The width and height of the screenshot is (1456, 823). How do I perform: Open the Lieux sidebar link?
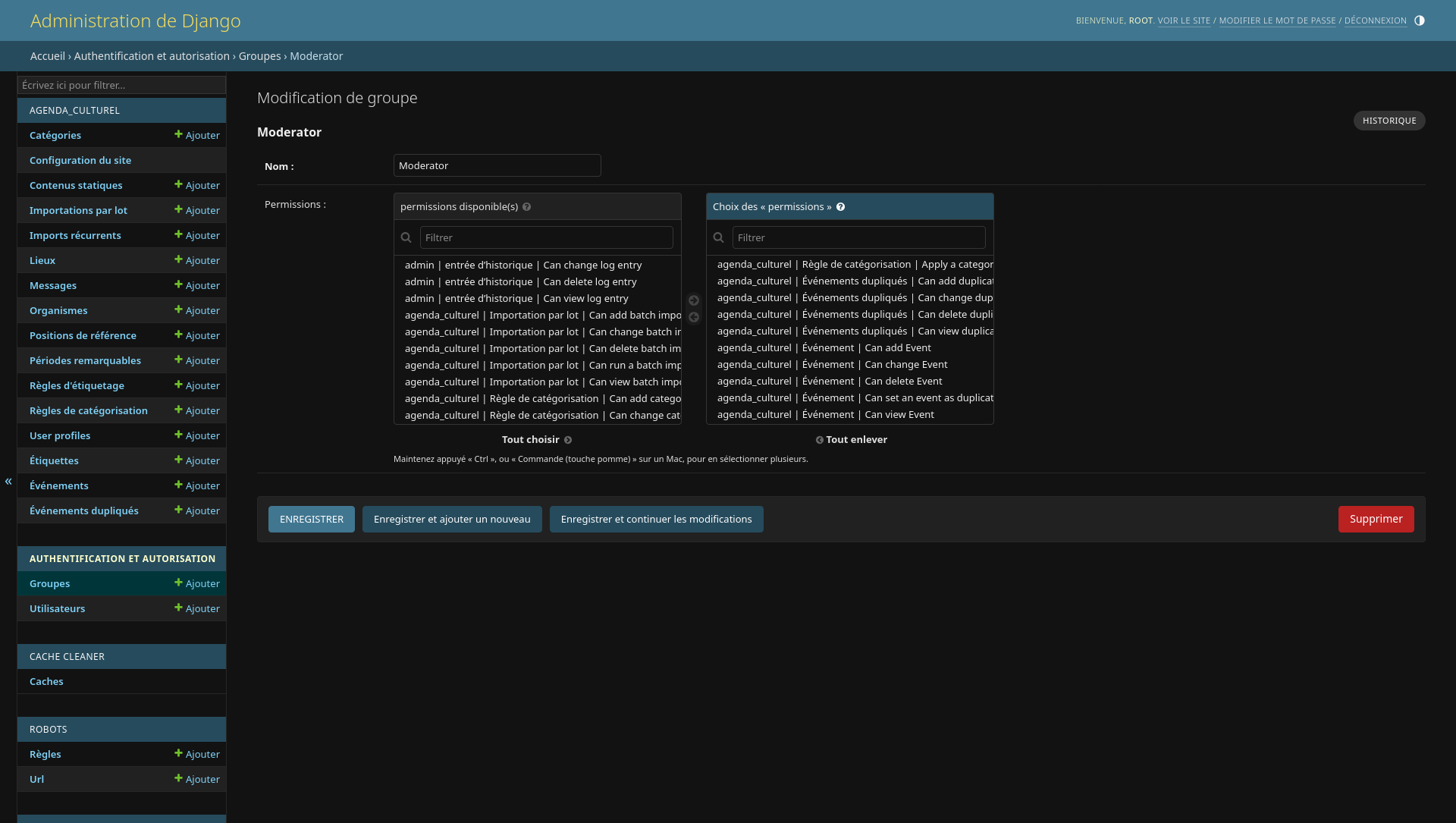42,260
